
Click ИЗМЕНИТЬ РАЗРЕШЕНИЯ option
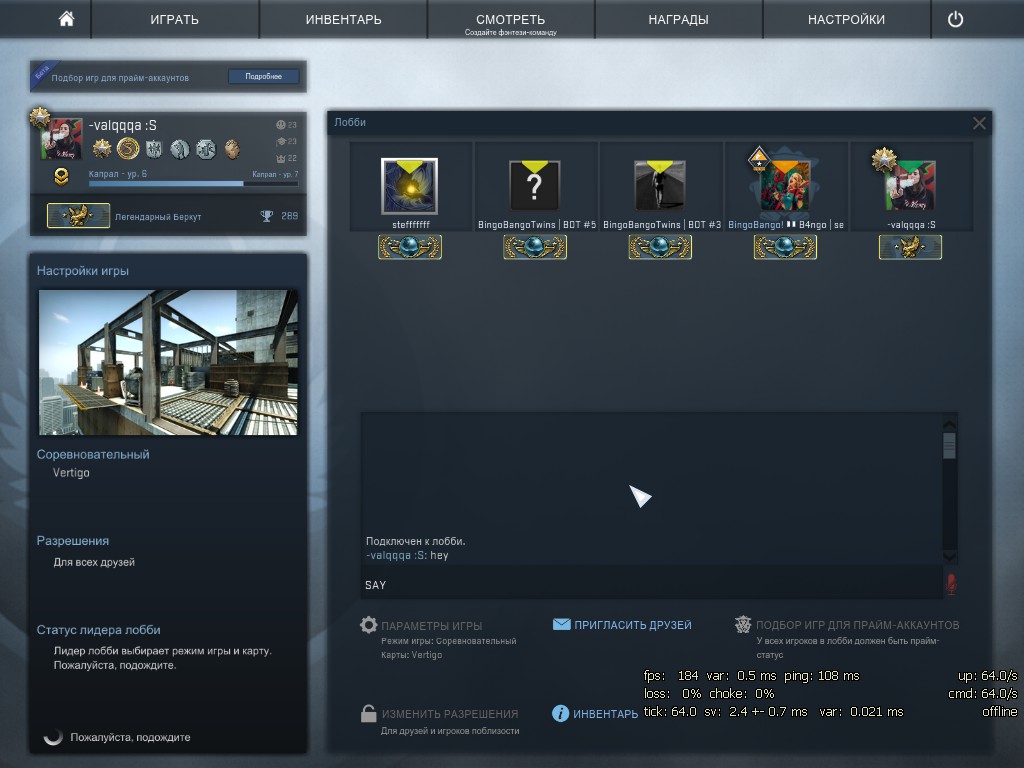click(450, 714)
